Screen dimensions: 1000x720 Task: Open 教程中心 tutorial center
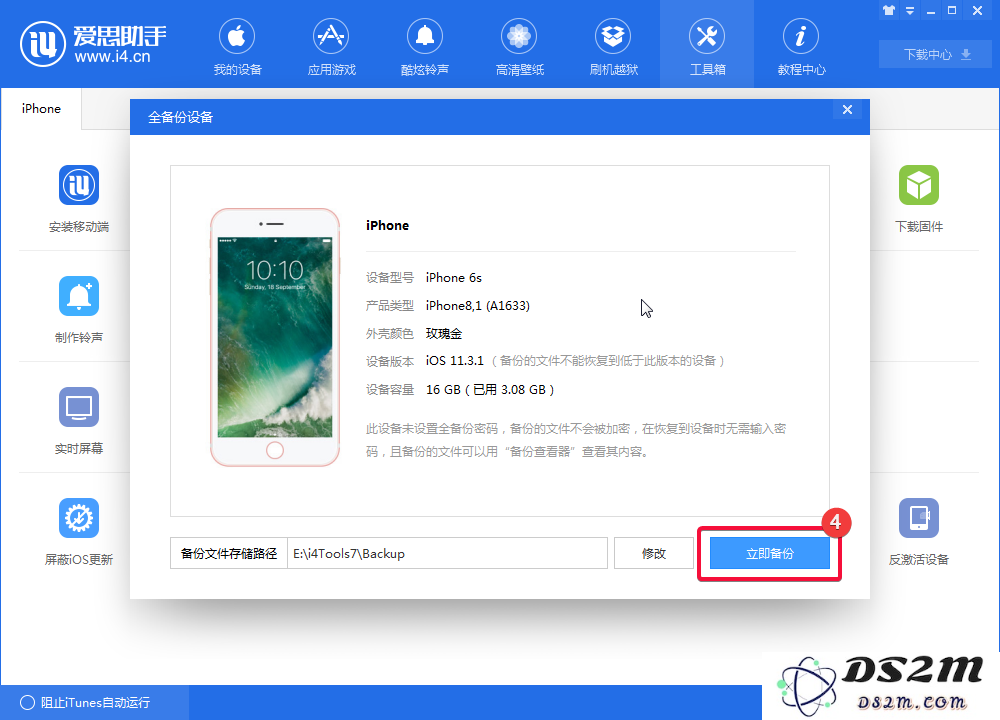(801, 47)
